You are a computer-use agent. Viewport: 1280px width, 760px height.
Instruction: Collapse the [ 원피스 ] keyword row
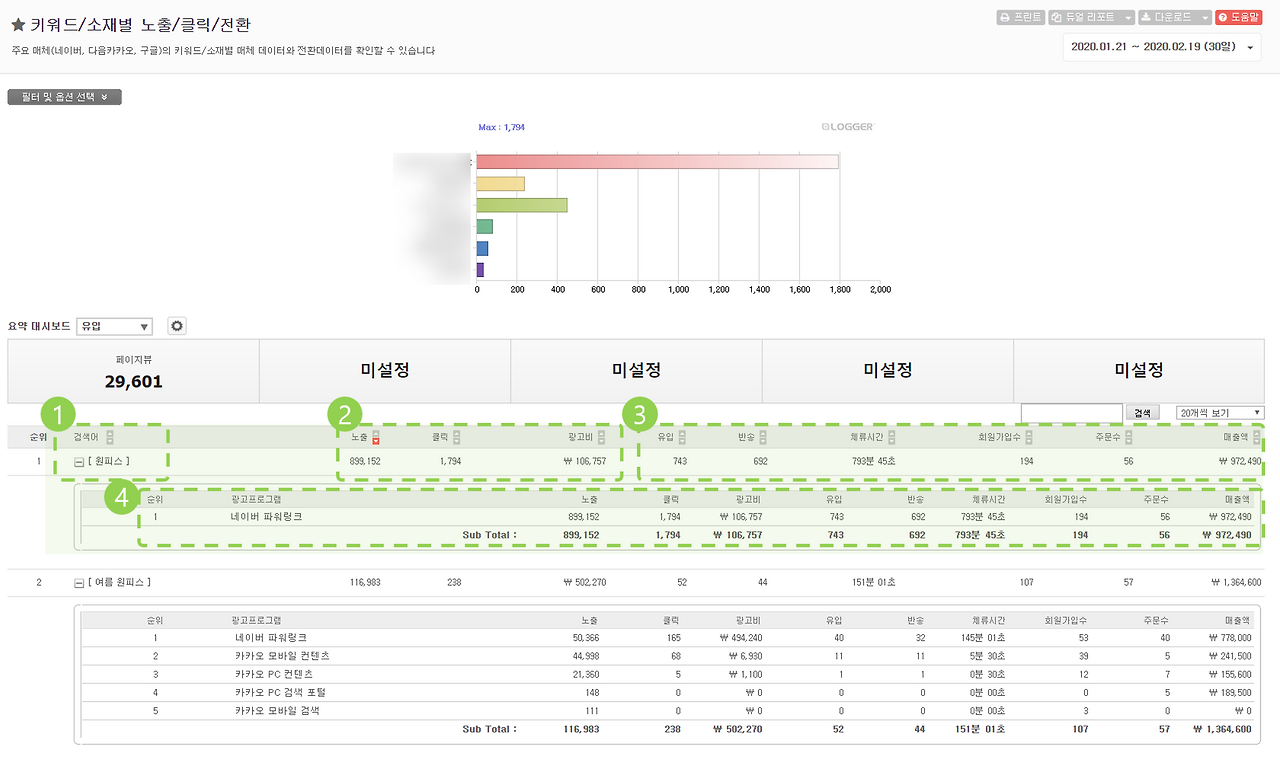[x=79, y=462]
